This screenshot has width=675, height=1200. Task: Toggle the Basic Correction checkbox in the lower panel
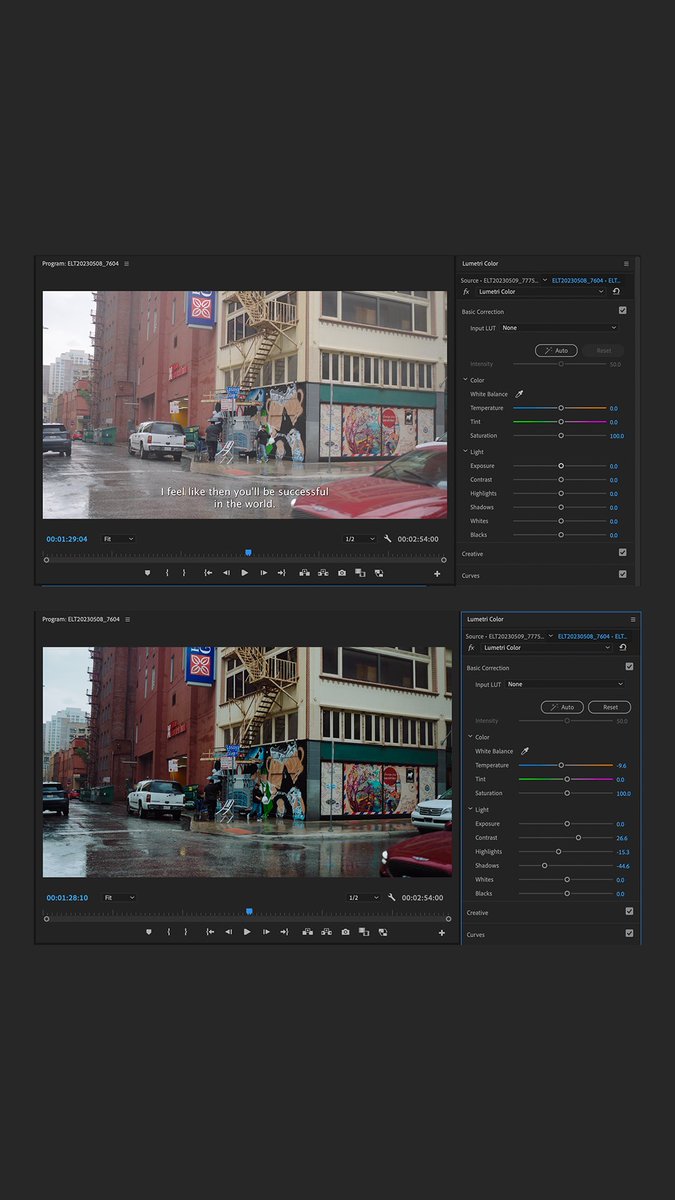[629, 667]
